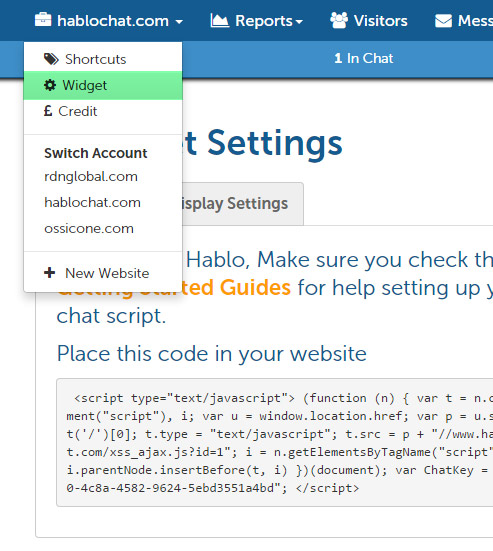The image size is (493, 551).
Task: Click the plus icon for New Website
Action: [x=50, y=273]
